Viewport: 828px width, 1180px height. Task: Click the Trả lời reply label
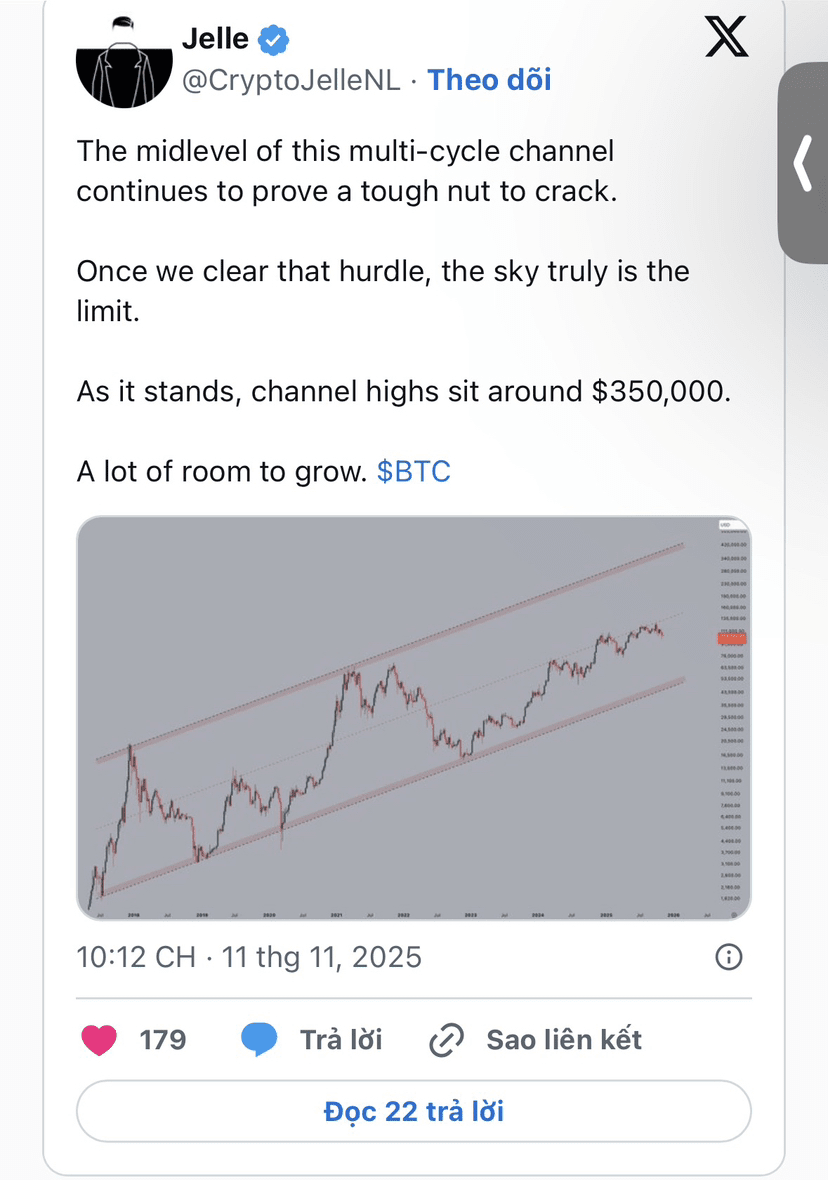coord(341,1040)
